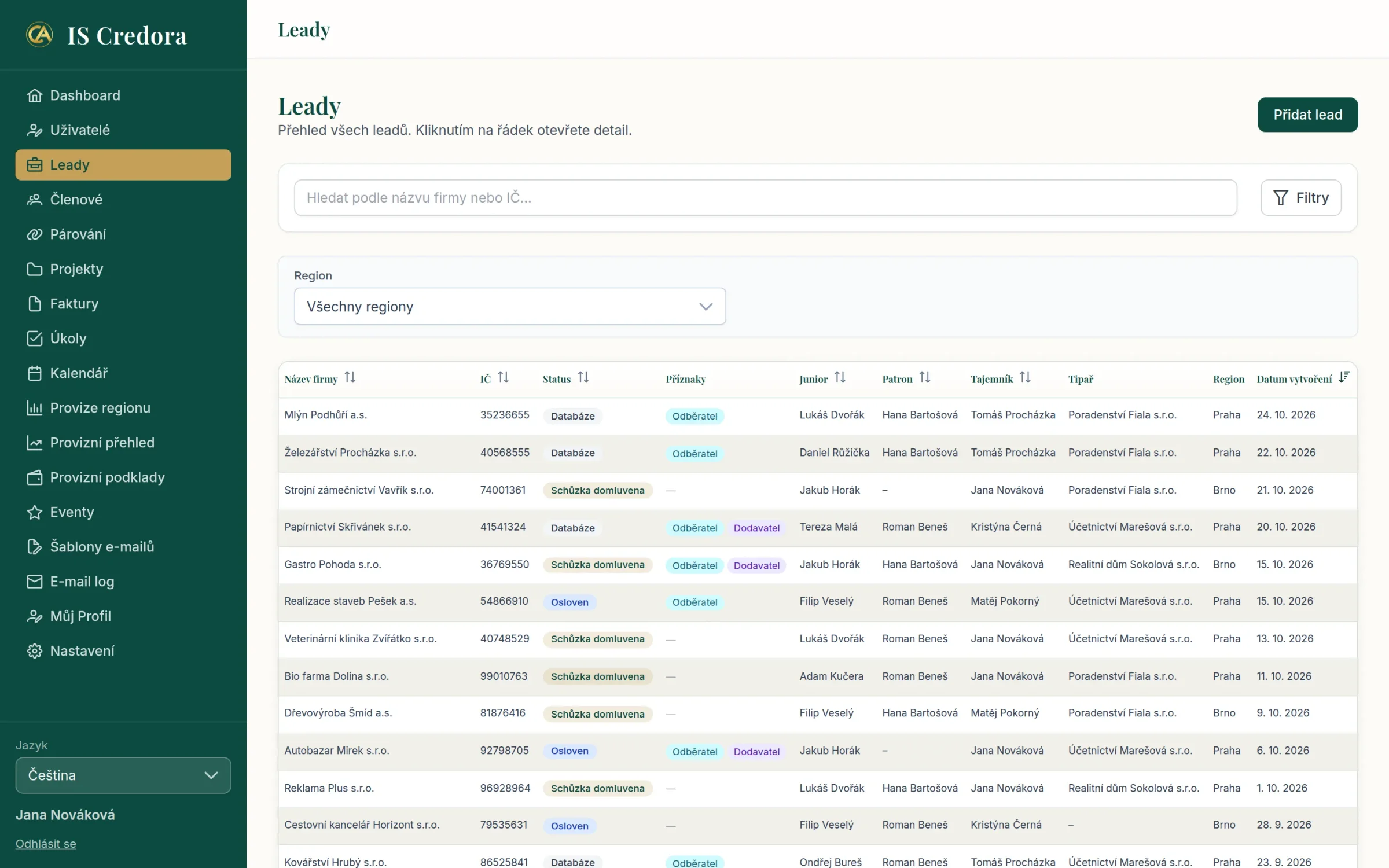Focus the company name search field
The height and width of the screenshot is (868, 1389).
(x=765, y=198)
